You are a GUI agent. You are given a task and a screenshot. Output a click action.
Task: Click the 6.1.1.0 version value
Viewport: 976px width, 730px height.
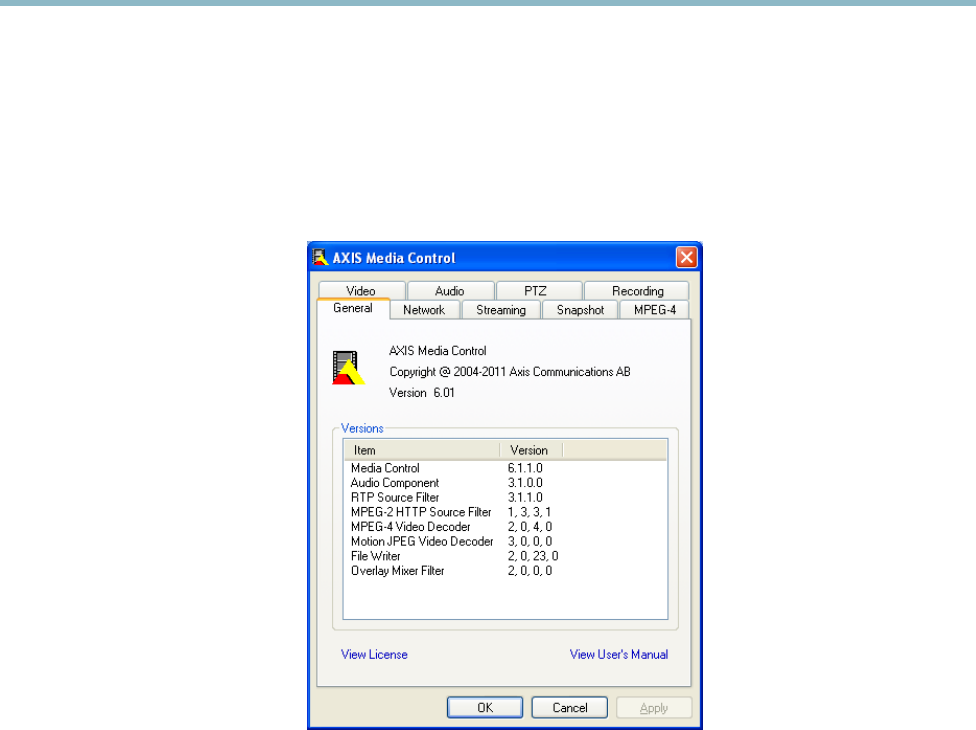pyautogui.click(x=525, y=468)
